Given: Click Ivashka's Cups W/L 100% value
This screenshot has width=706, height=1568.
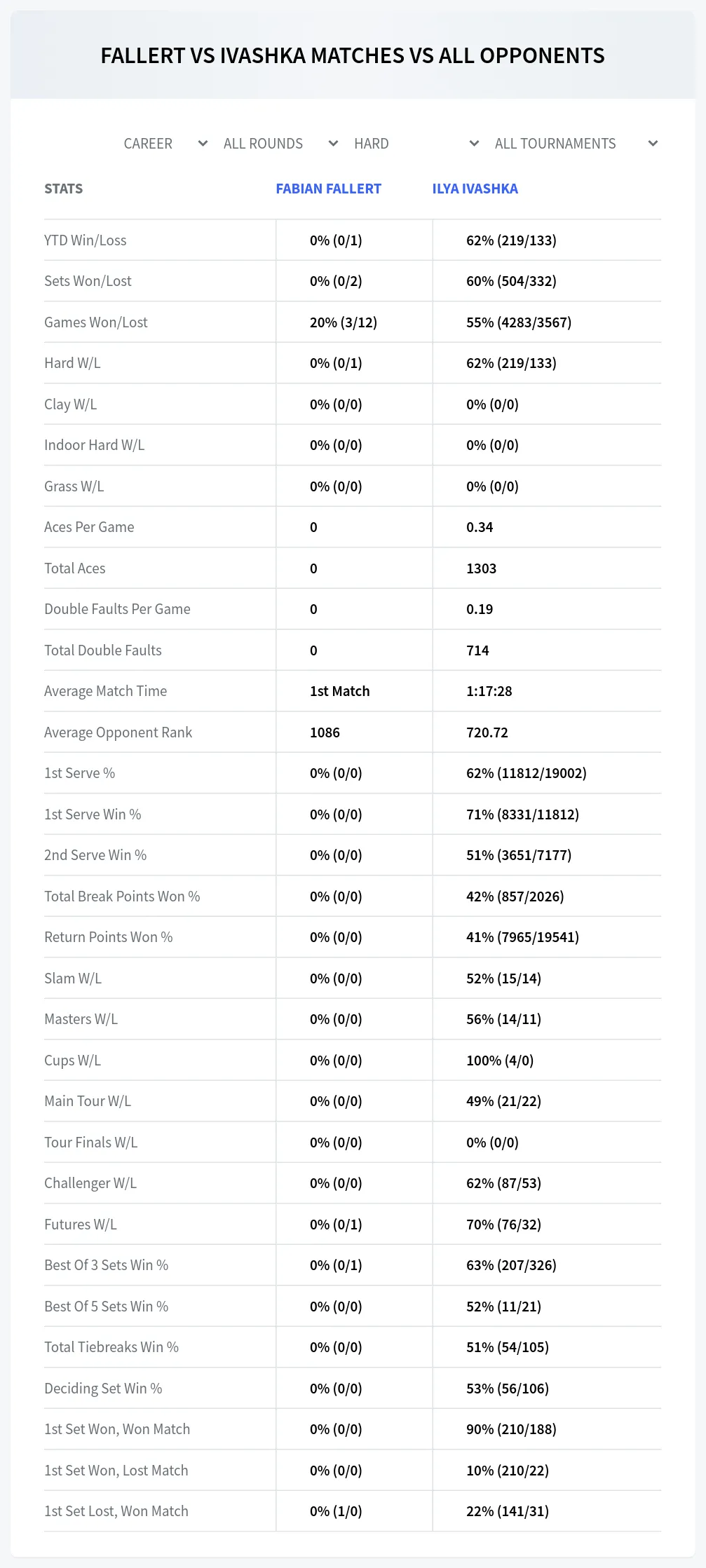Looking at the screenshot, I should (x=500, y=1061).
